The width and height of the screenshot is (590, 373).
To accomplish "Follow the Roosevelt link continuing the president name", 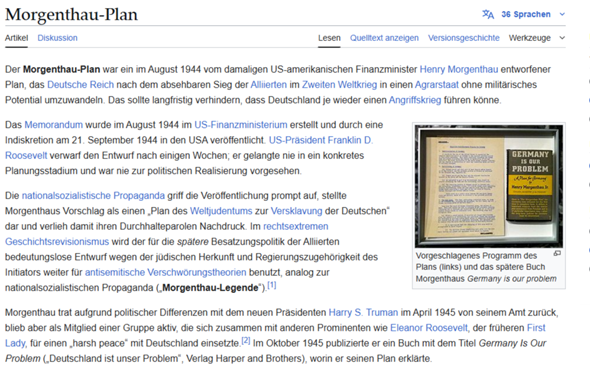I will click(26, 156).
